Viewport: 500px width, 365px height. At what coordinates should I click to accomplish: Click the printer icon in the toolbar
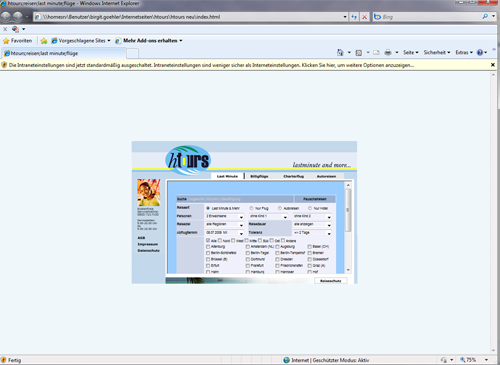point(388,52)
